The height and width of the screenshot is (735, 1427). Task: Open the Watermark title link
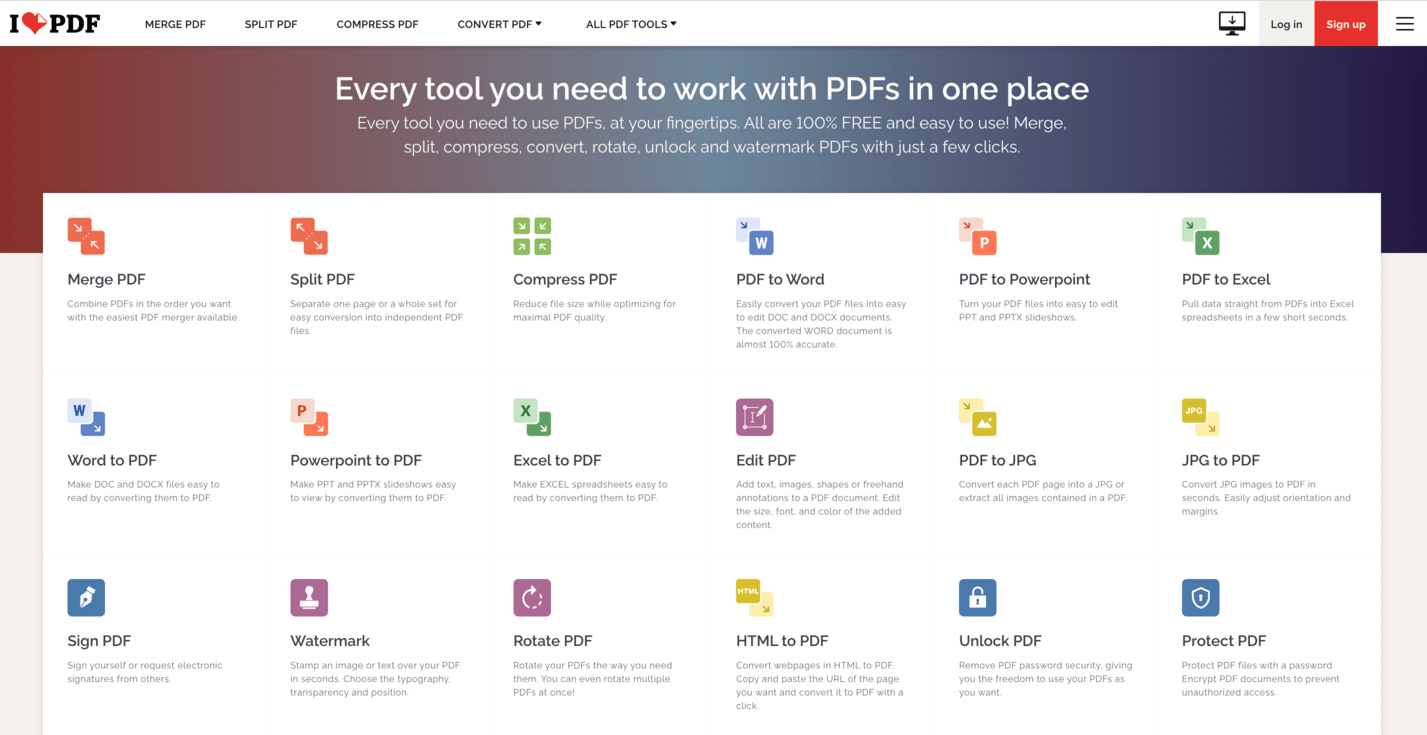tap(330, 641)
